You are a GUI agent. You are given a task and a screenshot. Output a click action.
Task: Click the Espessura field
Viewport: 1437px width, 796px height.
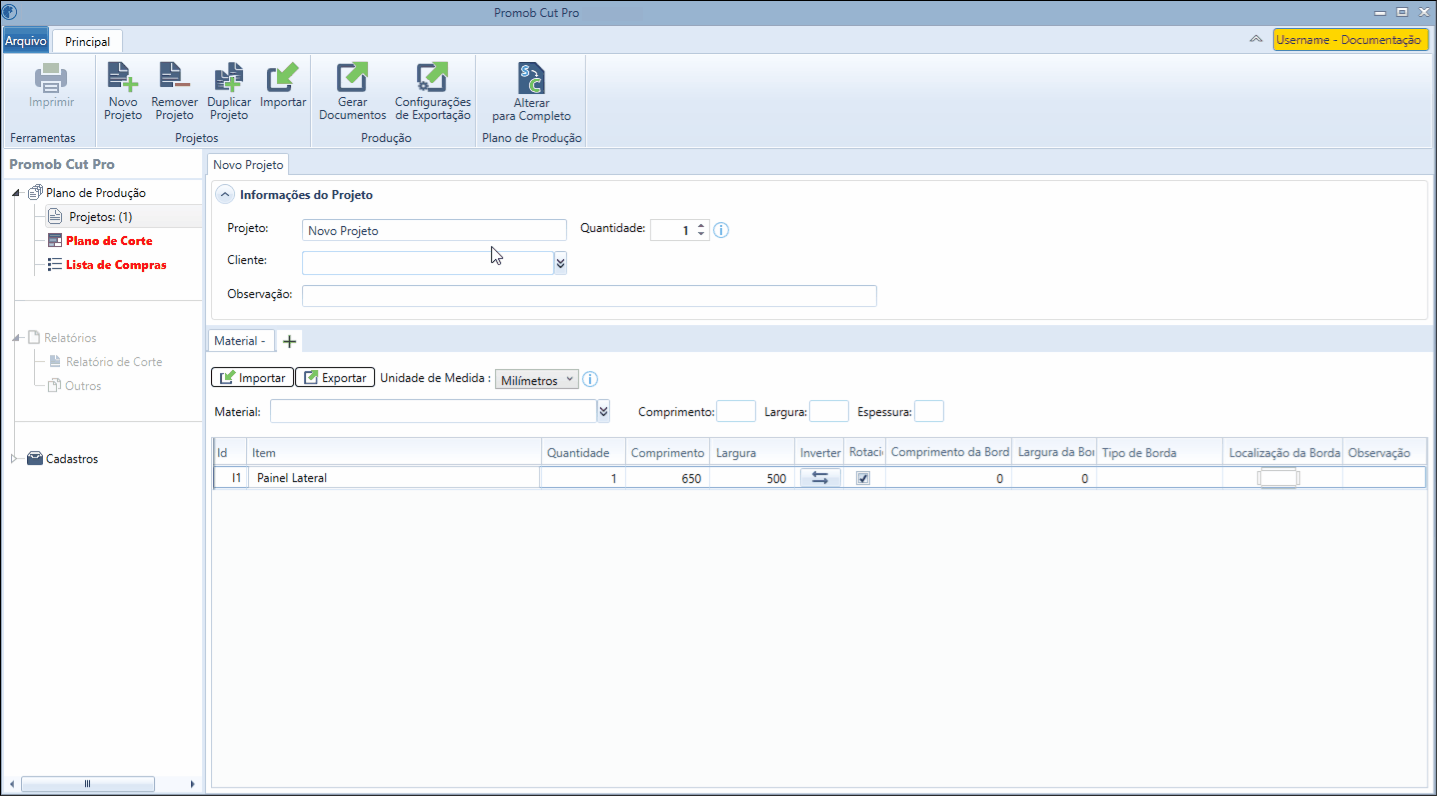tap(929, 411)
